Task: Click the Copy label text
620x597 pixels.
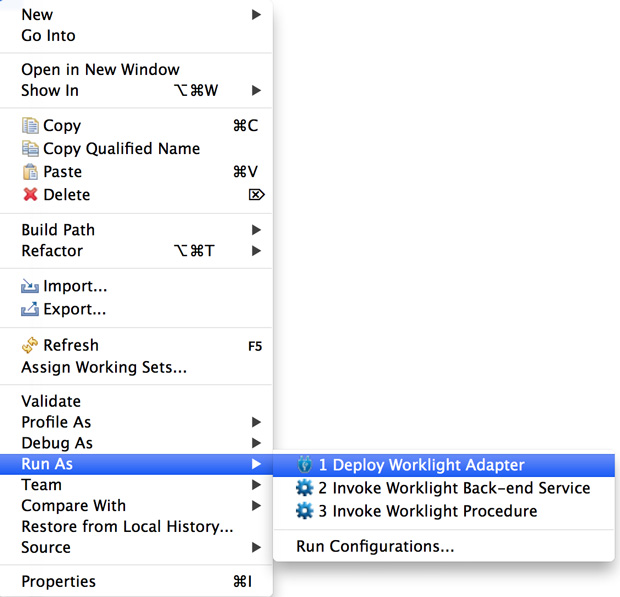Action: [62, 126]
